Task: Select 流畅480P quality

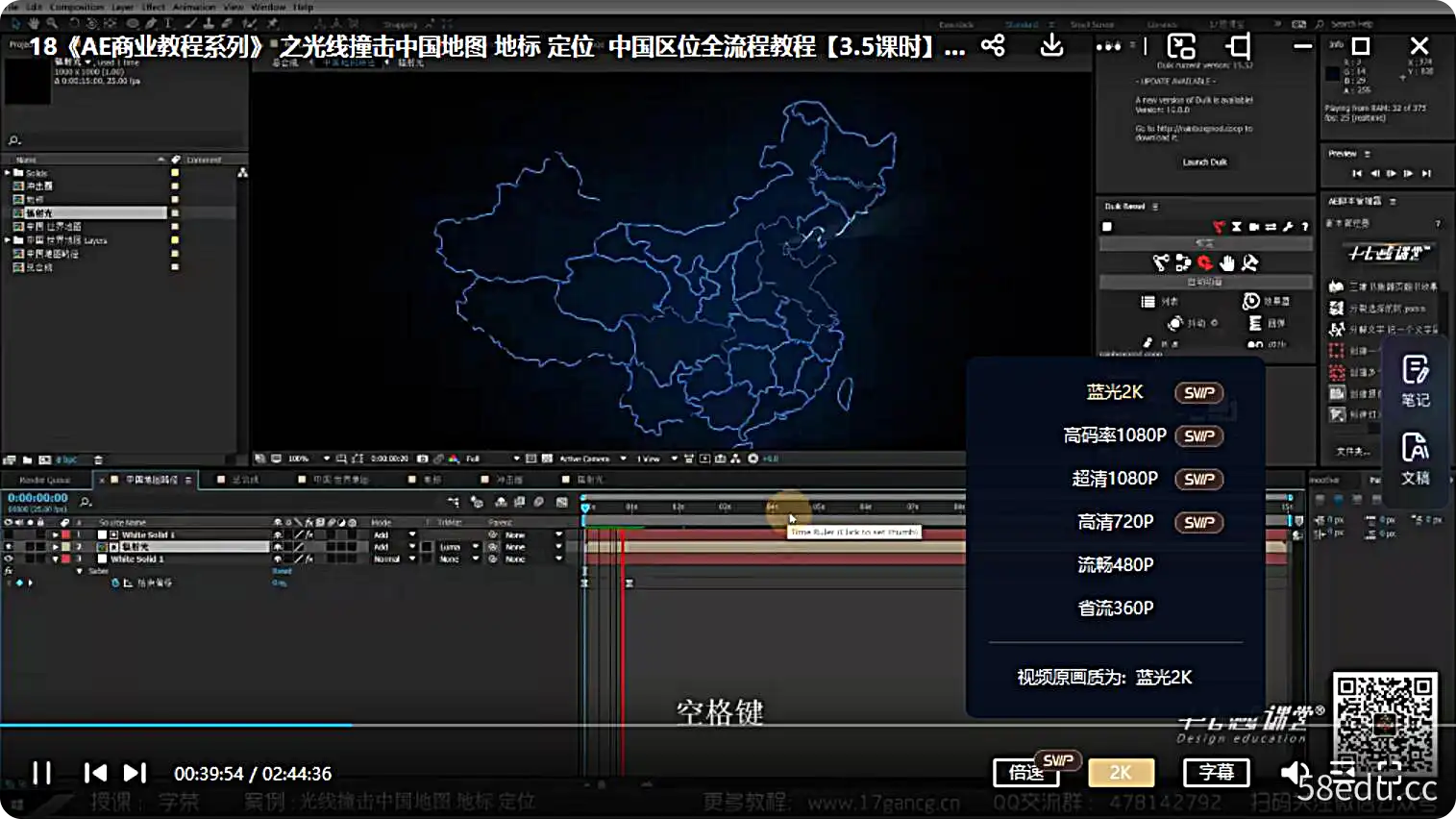Action: (1115, 565)
